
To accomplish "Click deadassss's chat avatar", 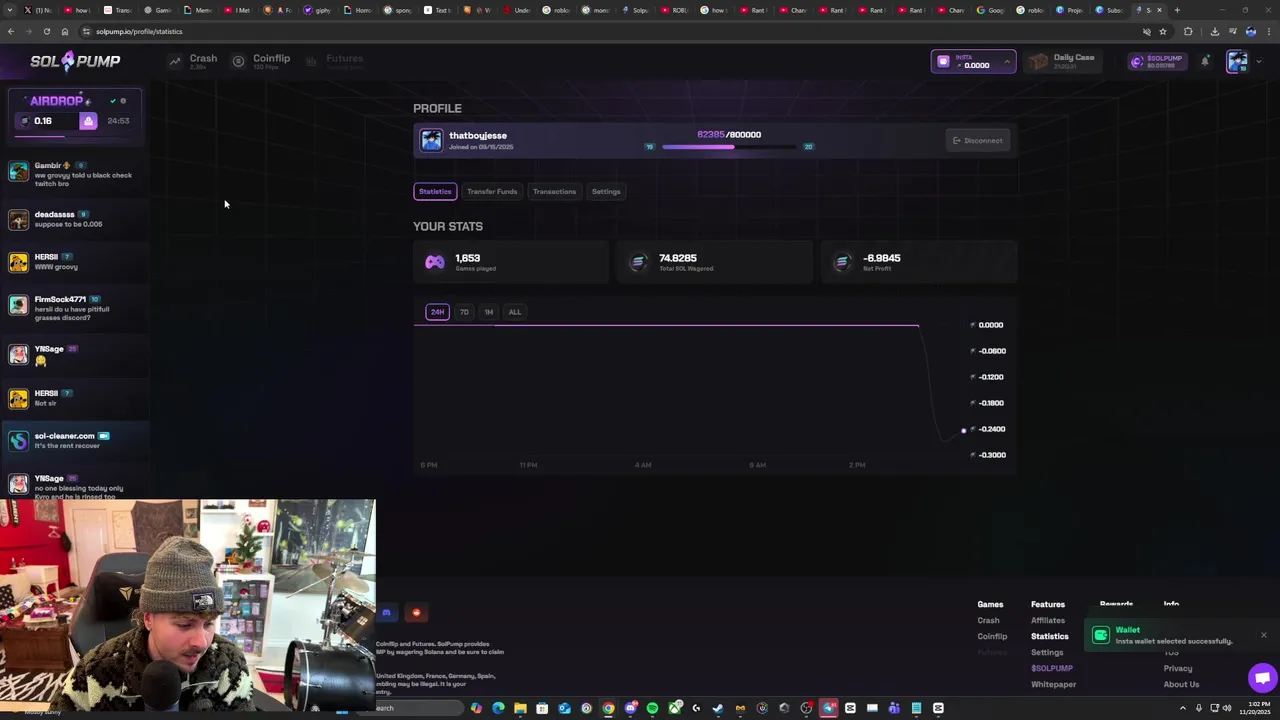I will (19, 219).
